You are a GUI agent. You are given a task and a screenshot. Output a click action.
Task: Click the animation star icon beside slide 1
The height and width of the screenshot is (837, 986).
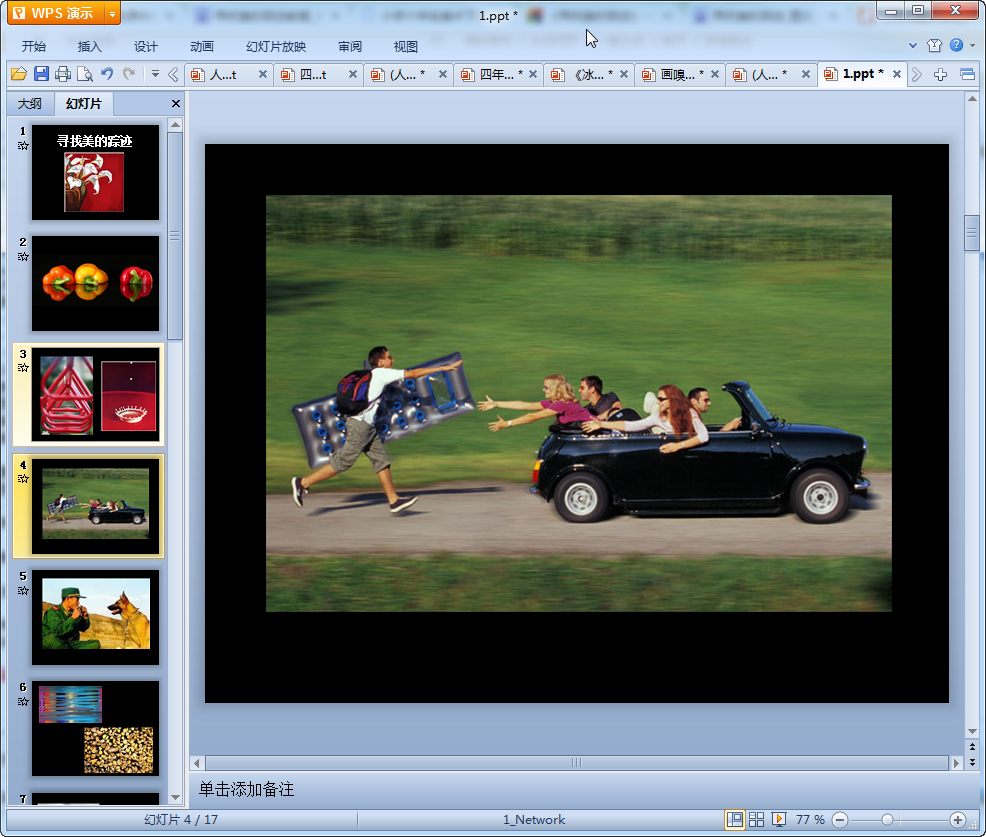pyautogui.click(x=23, y=146)
